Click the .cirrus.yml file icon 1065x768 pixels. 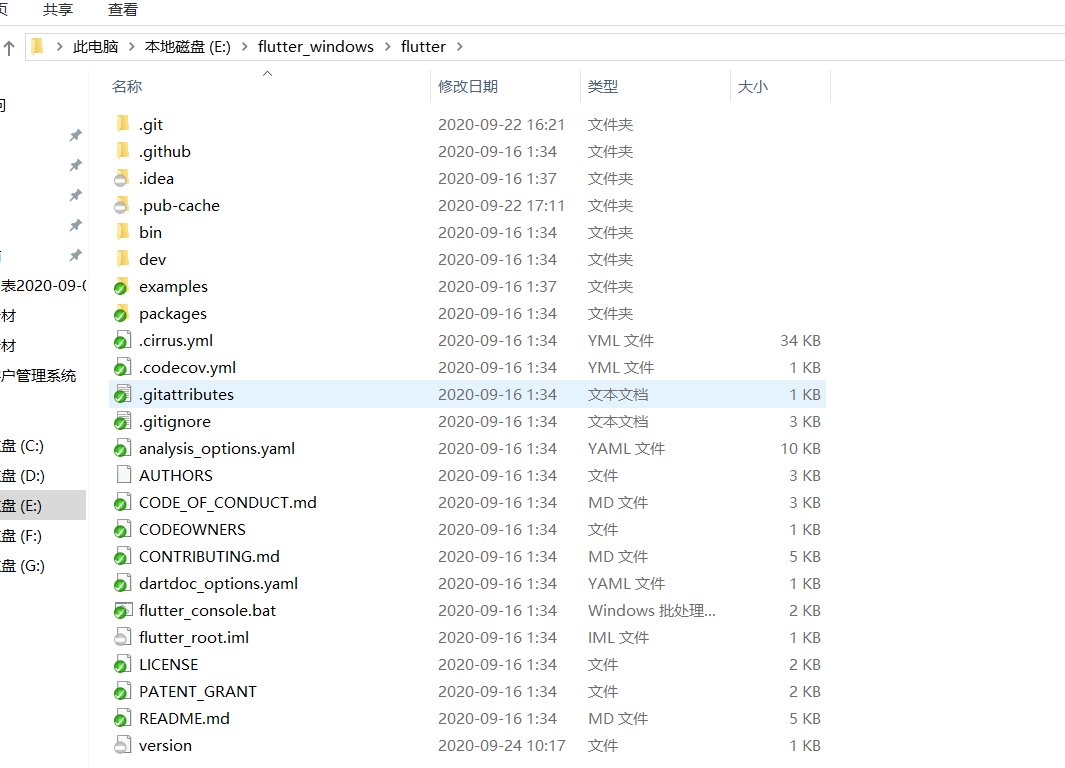coord(122,340)
